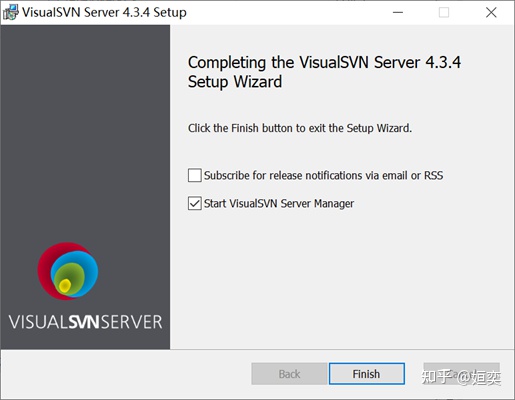Click the greyed-out maximize icon
Screen dimensions: 515x400
[444, 12]
